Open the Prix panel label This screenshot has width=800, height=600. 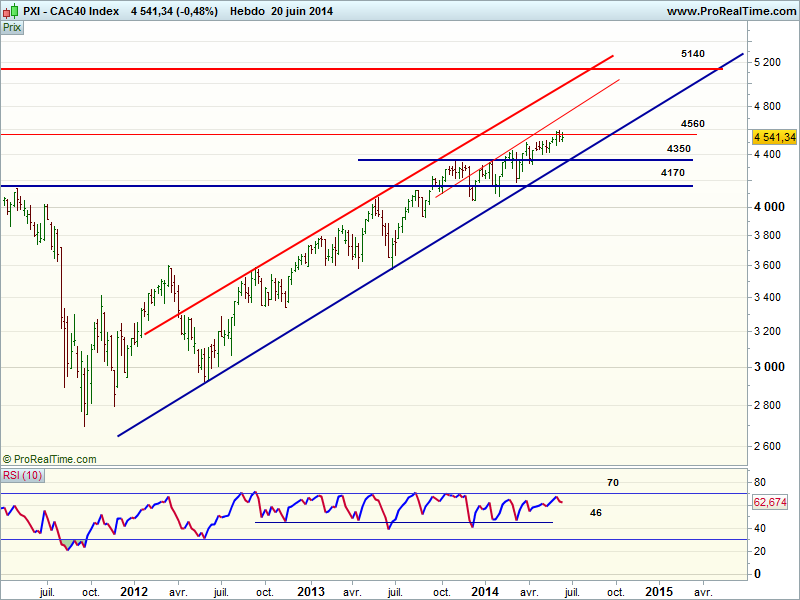click(x=12, y=28)
